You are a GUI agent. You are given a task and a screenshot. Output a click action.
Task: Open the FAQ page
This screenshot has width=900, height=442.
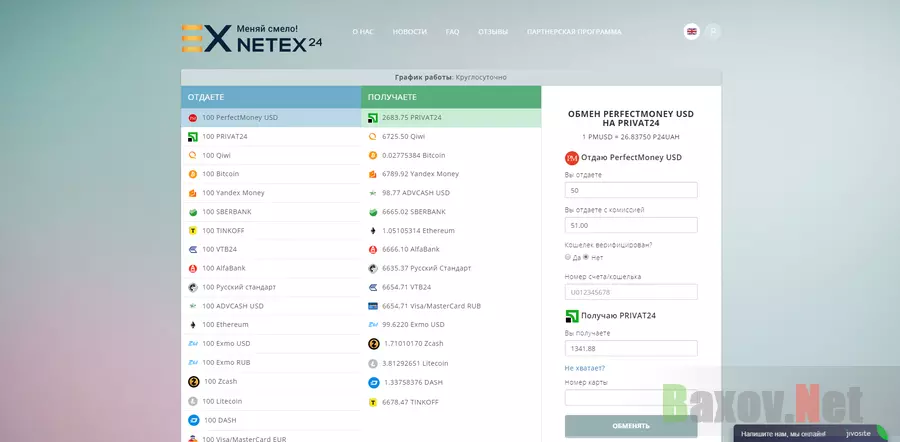452,32
